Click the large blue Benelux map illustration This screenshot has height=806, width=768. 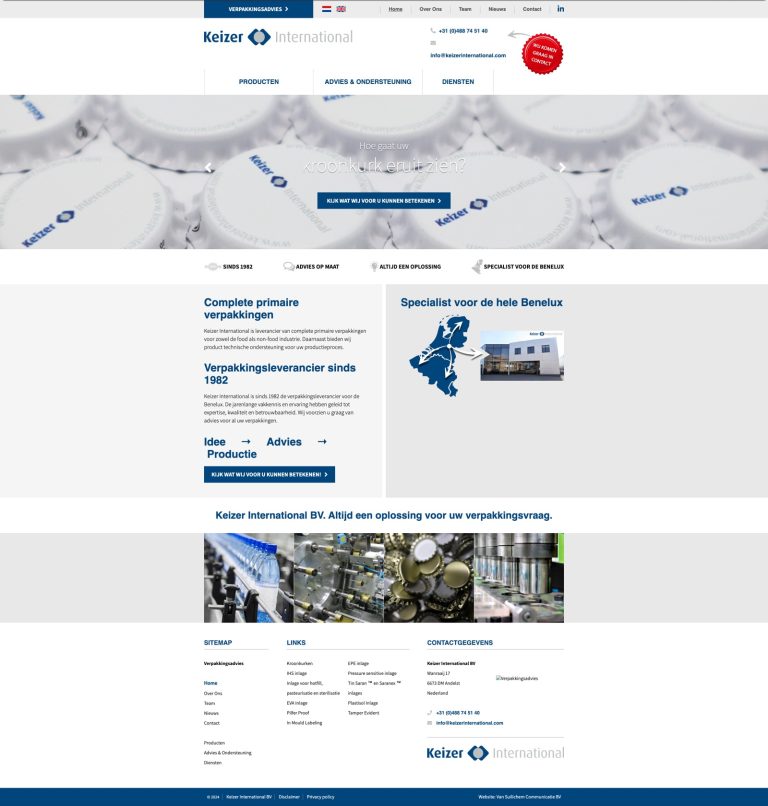click(440, 356)
